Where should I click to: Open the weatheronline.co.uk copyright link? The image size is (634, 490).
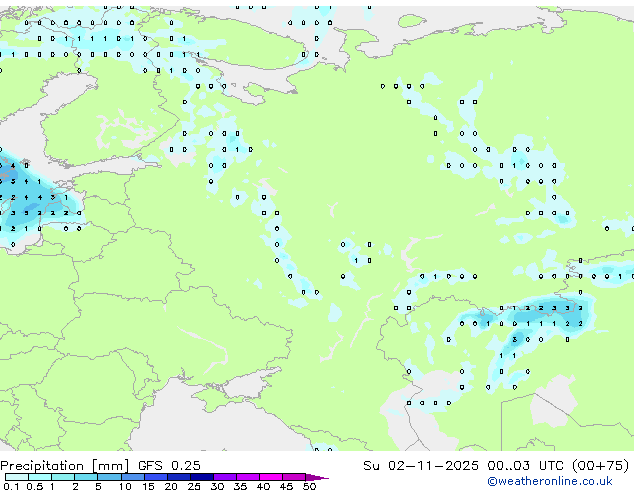click(x=550, y=481)
